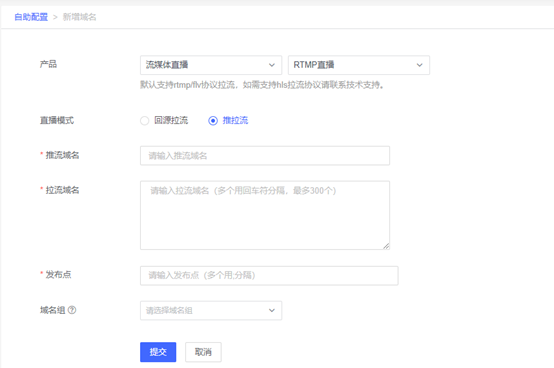Select the 推拉流 radio button

click(213, 121)
